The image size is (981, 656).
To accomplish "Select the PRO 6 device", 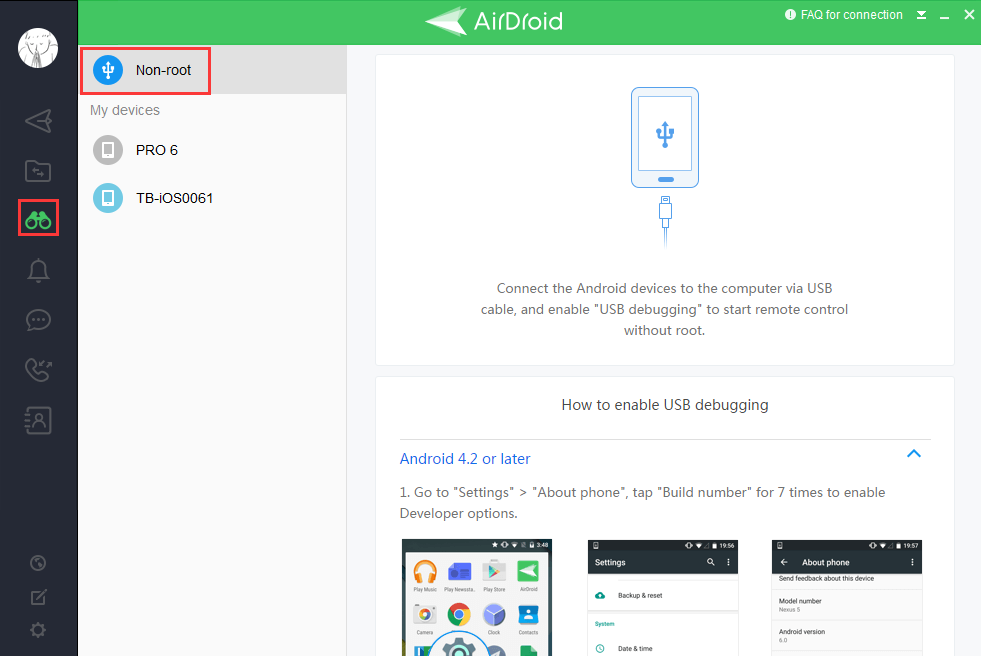I will point(213,150).
